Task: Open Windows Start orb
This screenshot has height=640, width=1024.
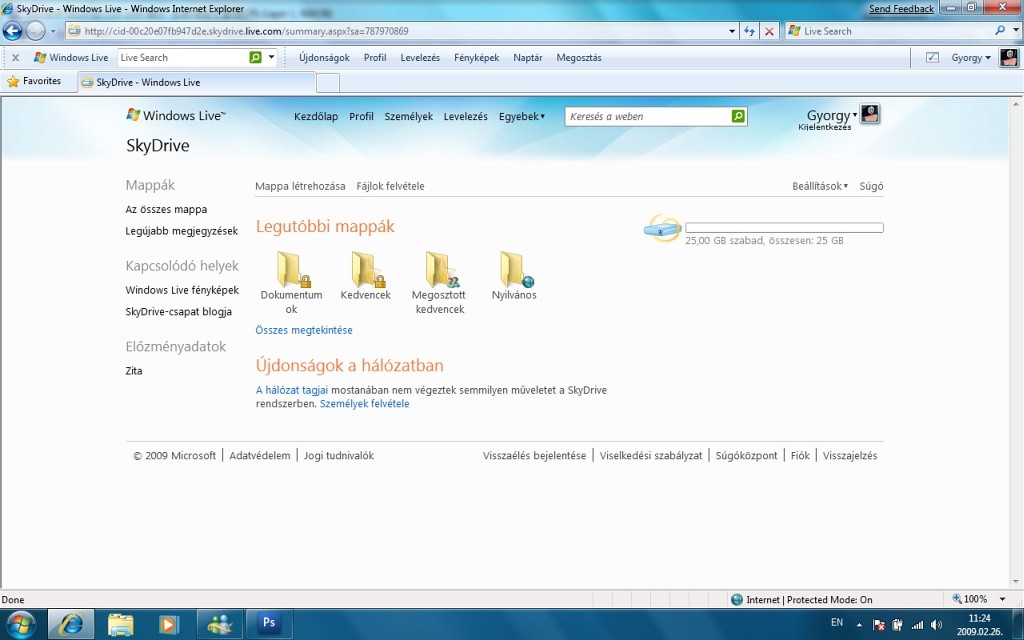Action: coord(21,624)
